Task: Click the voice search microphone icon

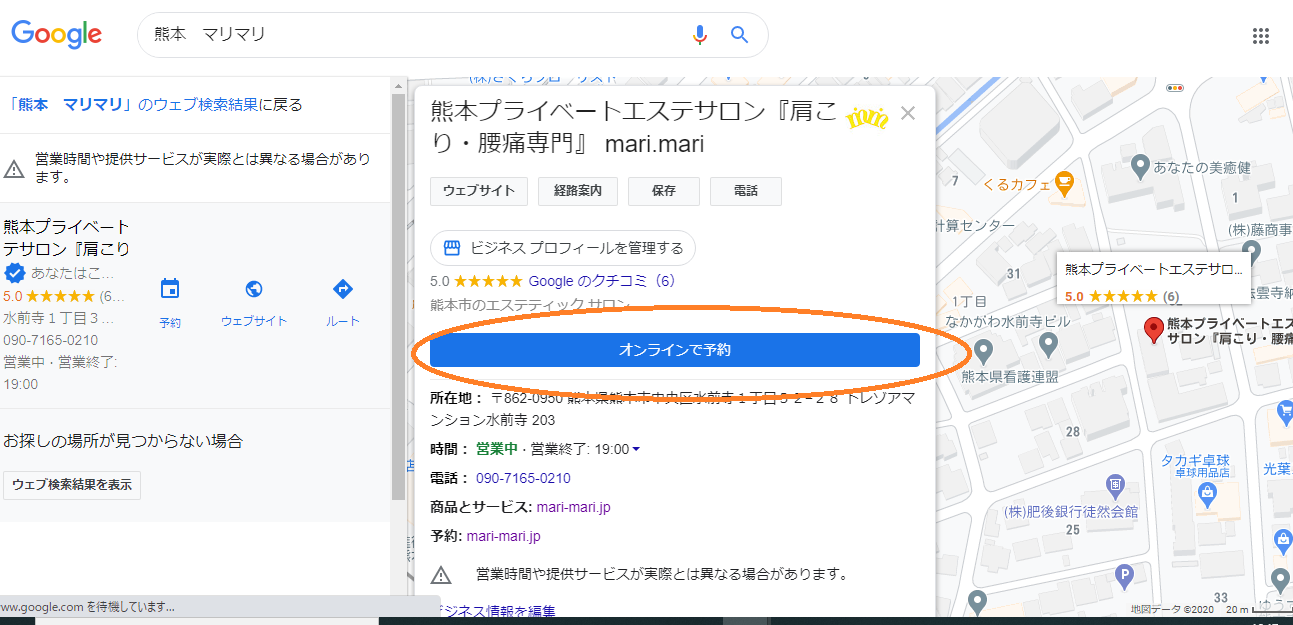Action: pyautogui.click(x=700, y=35)
